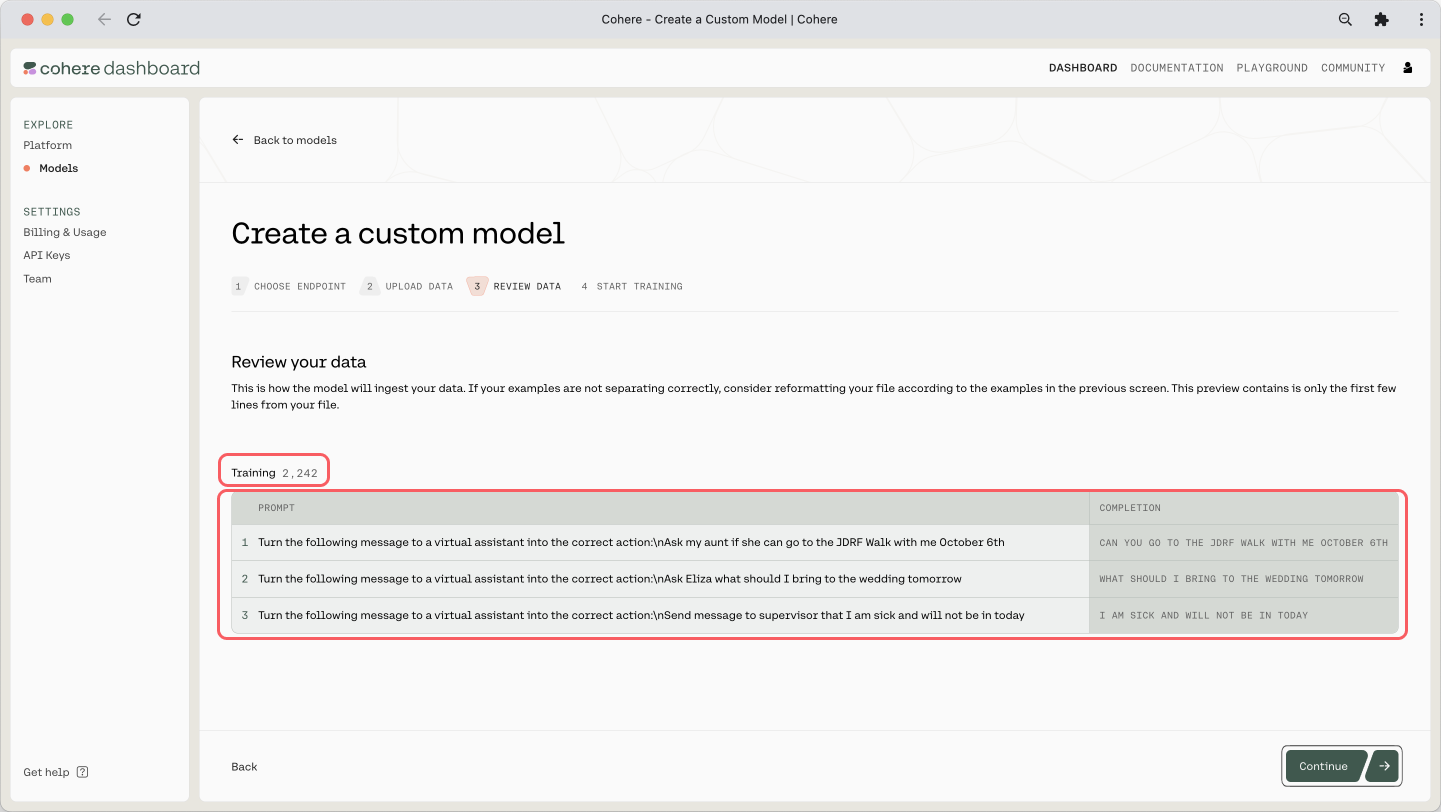Image resolution: width=1441 pixels, height=812 pixels.
Task: Go to the Documentation nav item
Action: click(x=1176, y=68)
